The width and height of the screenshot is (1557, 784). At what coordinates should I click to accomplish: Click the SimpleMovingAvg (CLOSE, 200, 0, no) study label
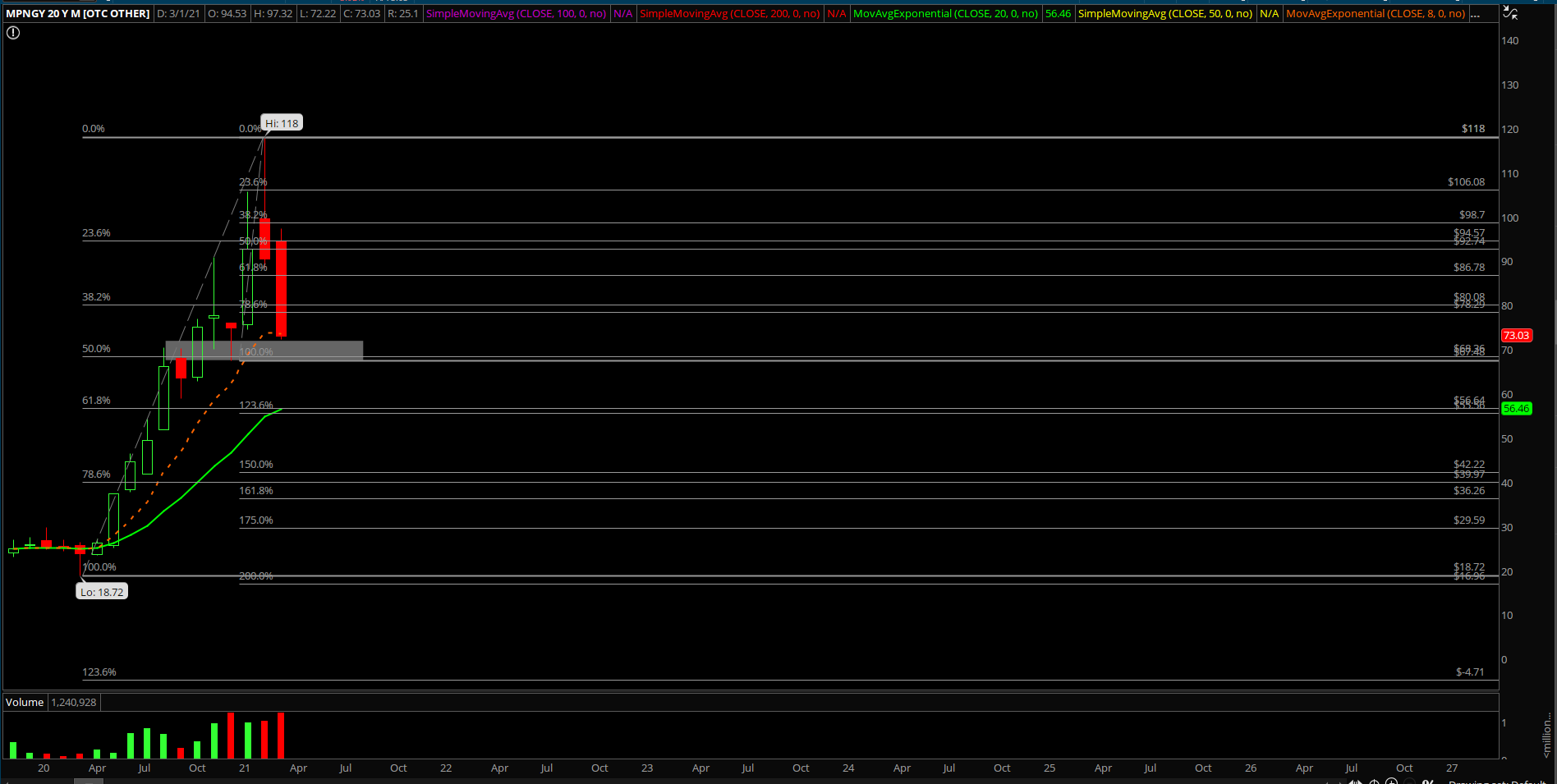click(x=729, y=14)
